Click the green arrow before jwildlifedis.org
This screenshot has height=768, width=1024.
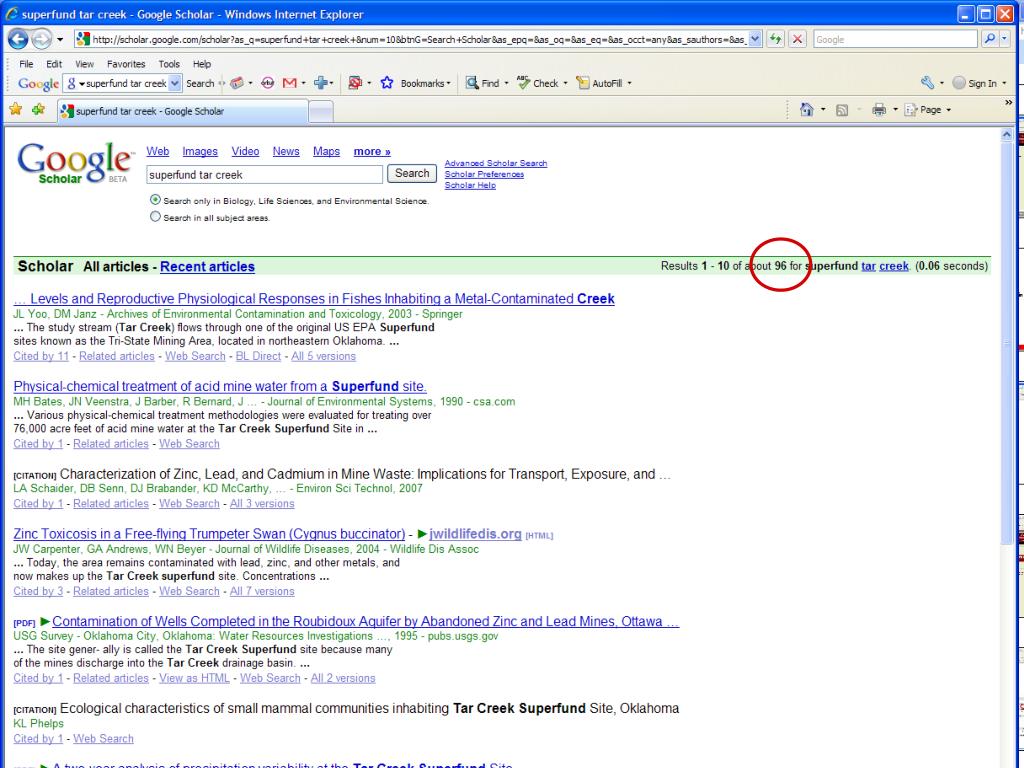(x=422, y=534)
